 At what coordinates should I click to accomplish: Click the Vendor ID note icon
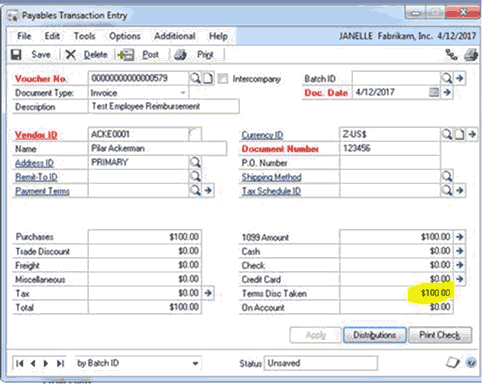click(195, 134)
